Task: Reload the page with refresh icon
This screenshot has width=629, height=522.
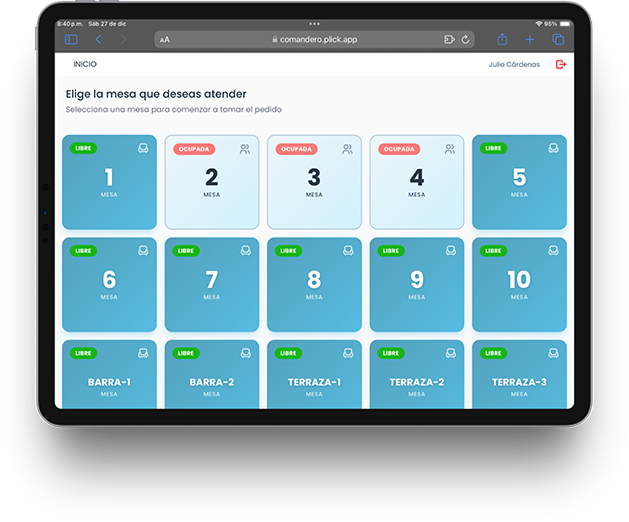Action: tap(465, 39)
